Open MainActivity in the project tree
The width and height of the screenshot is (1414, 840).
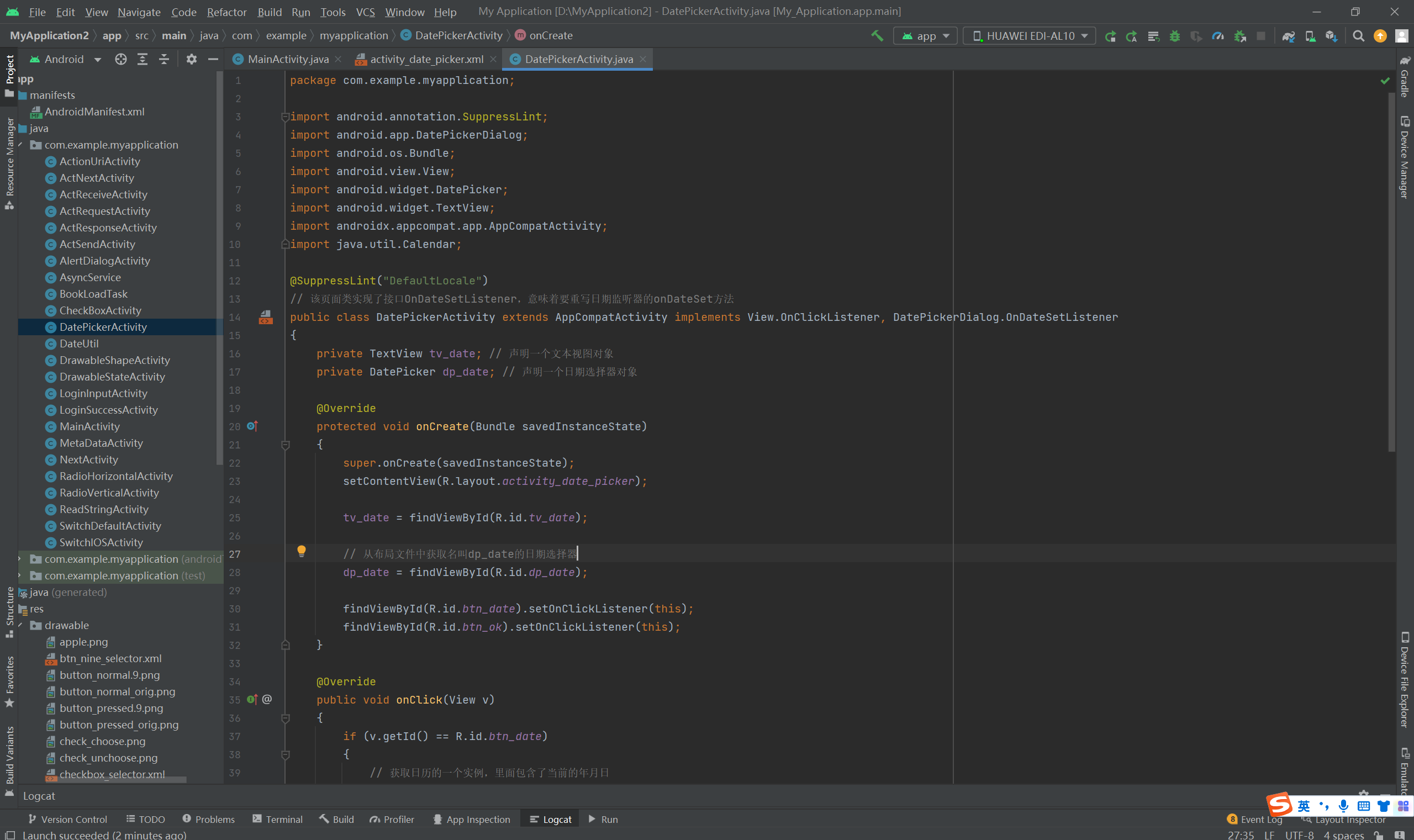coord(89,426)
